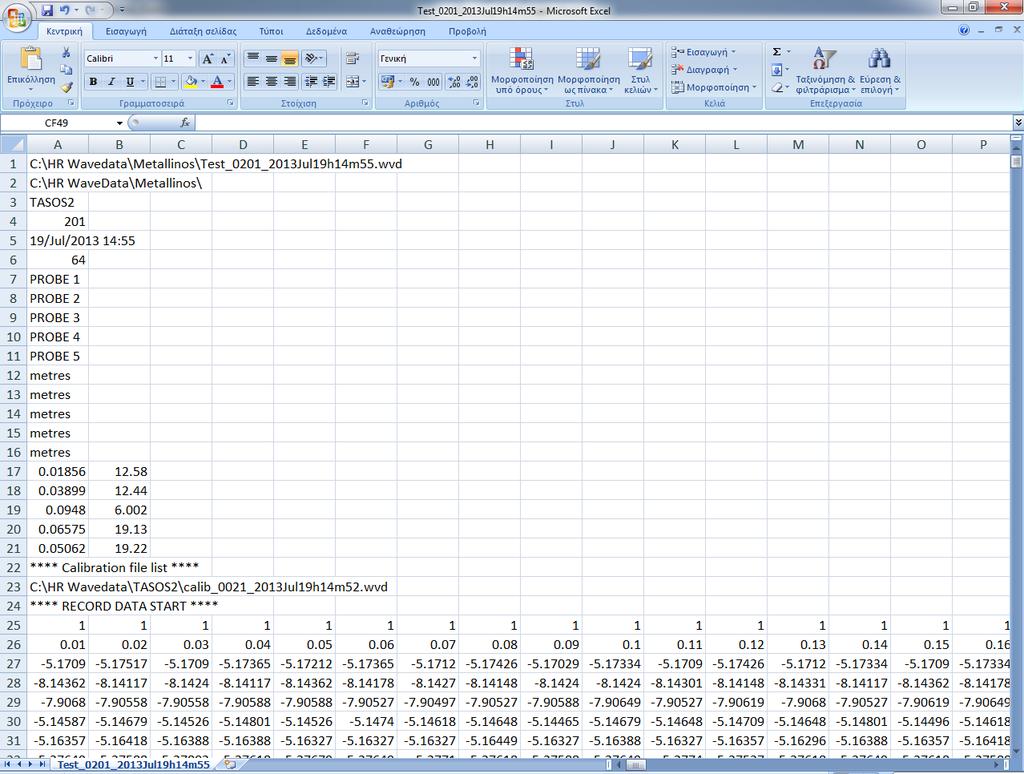Click the Copy icon in Πρόχειρο
This screenshot has height=774, width=1024.
tap(67, 69)
